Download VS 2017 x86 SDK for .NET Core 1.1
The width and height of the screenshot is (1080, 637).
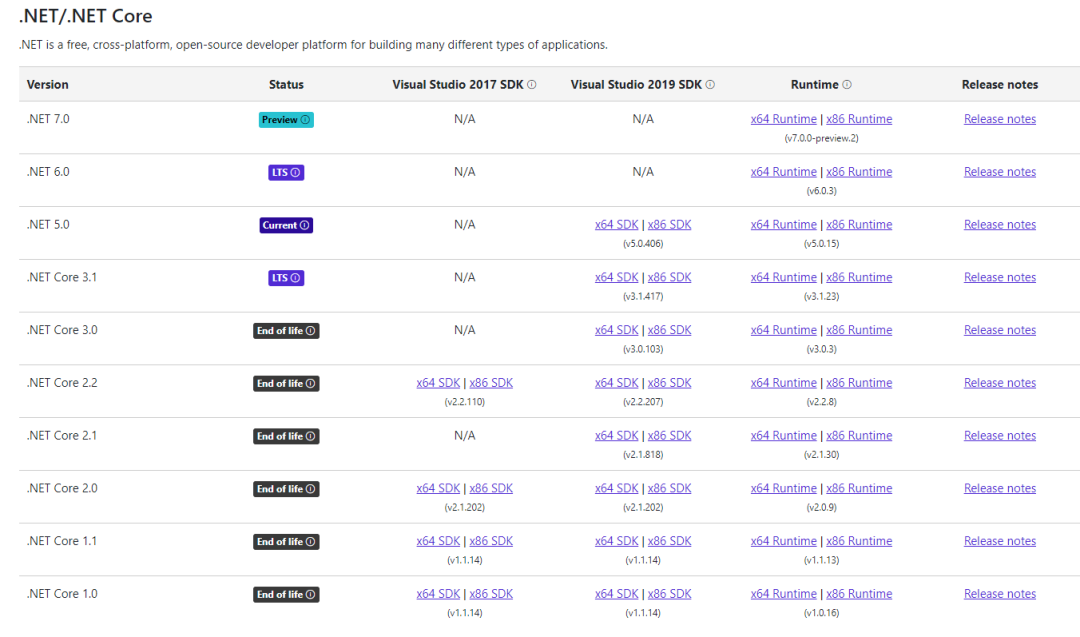pos(491,541)
